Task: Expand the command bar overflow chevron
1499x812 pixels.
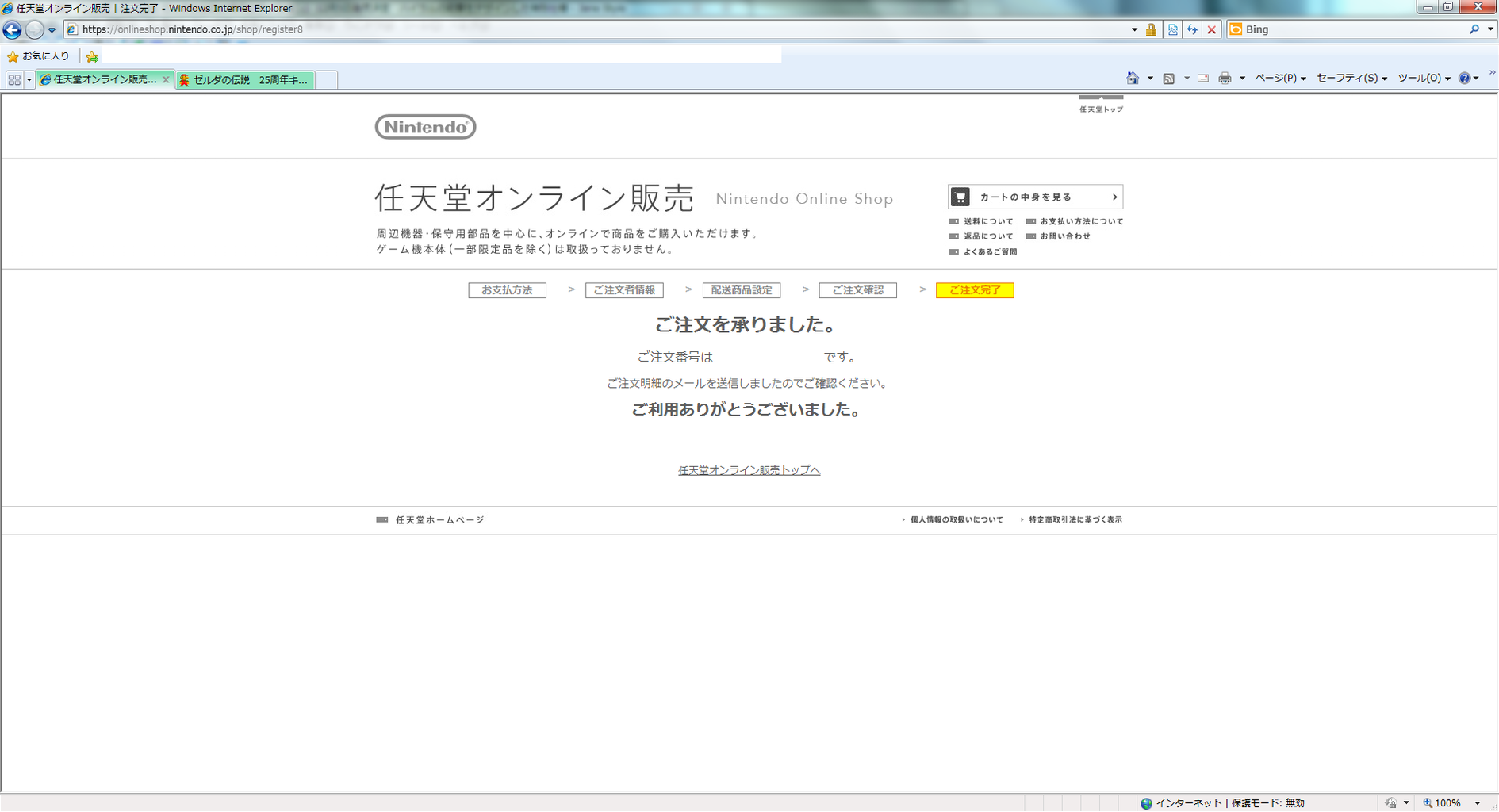Action: (x=1492, y=73)
